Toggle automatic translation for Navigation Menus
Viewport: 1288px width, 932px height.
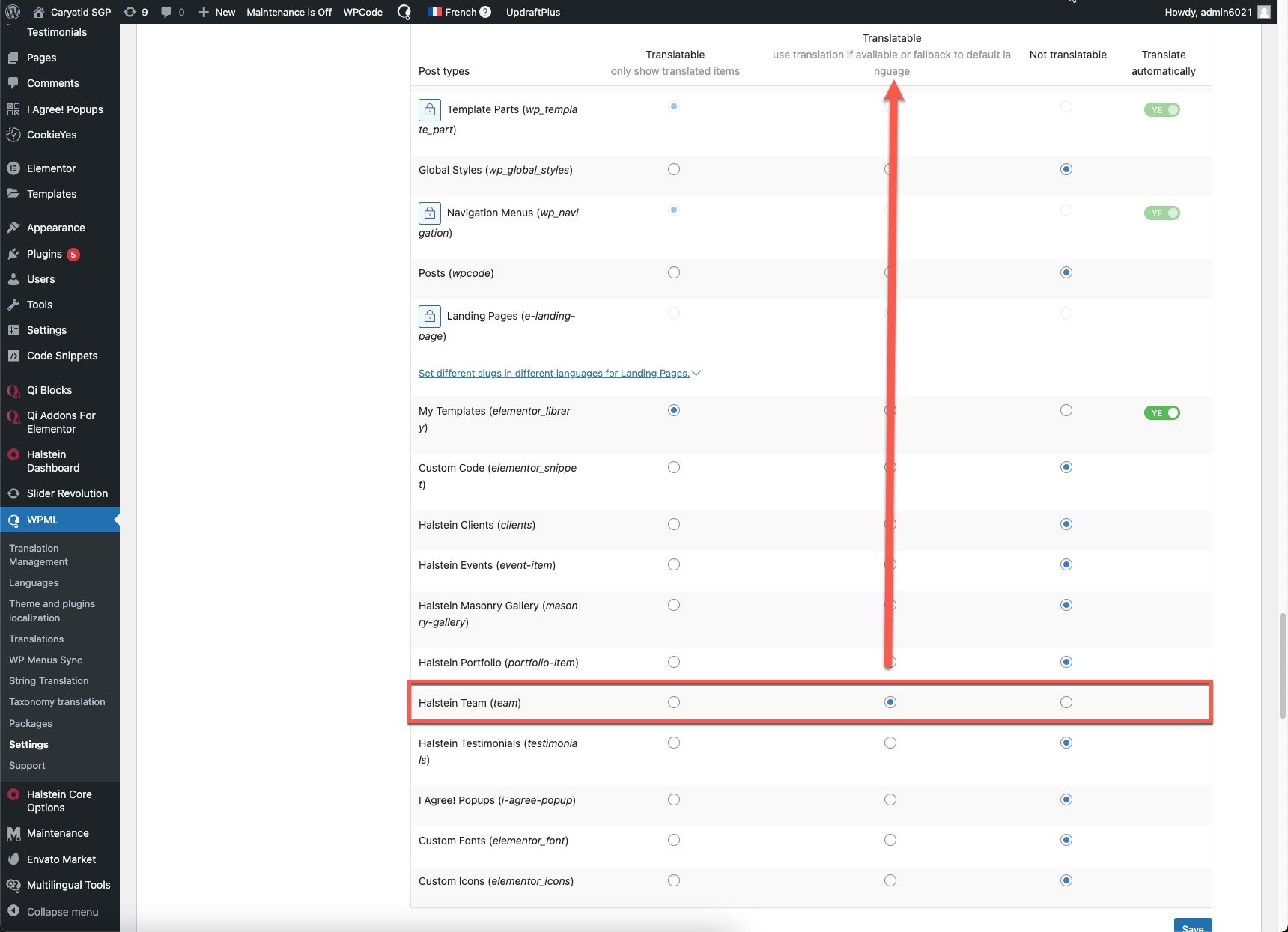click(1162, 213)
